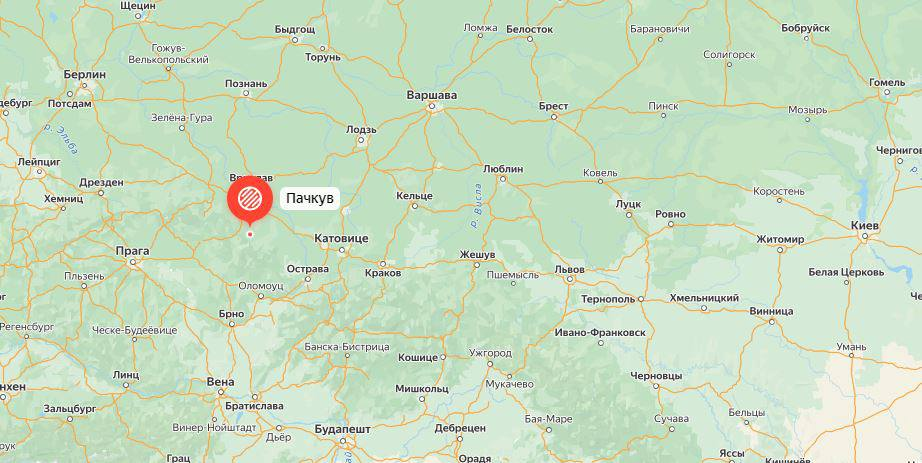Image resolution: width=922 pixels, height=463 pixels.
Task: Select the Люблин city label
Action: click(x=503, y=168)
